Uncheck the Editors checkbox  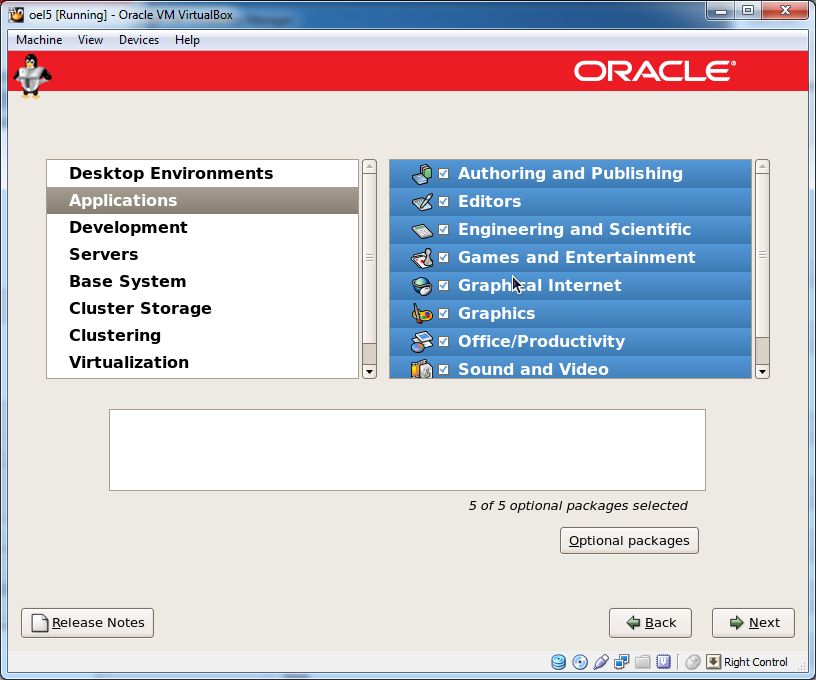[x=443, y=202]
